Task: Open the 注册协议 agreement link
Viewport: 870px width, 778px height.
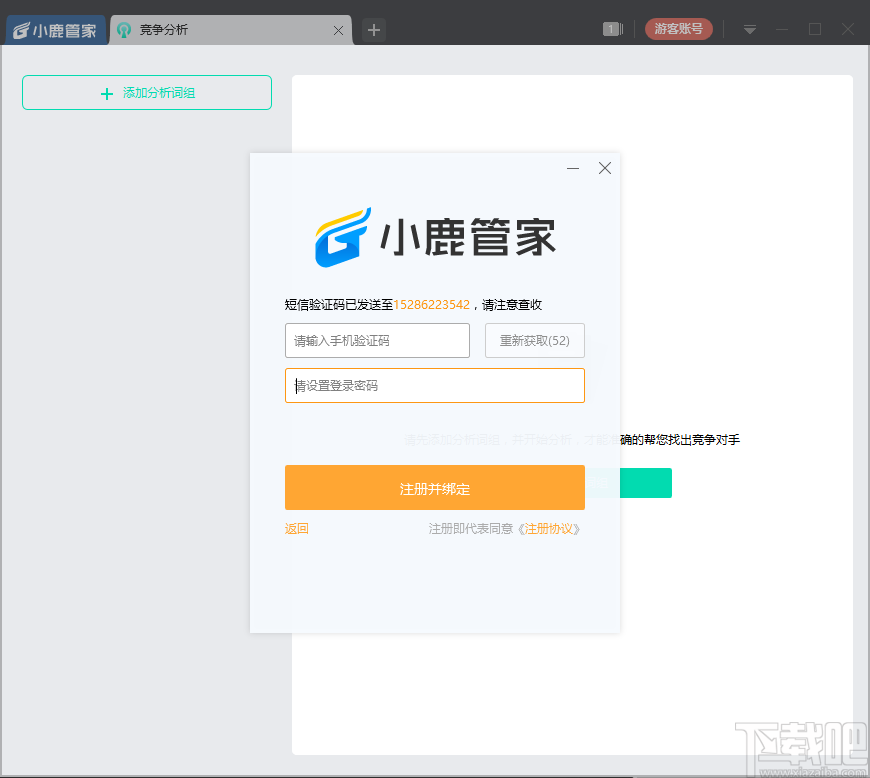Action: point(551,528)
